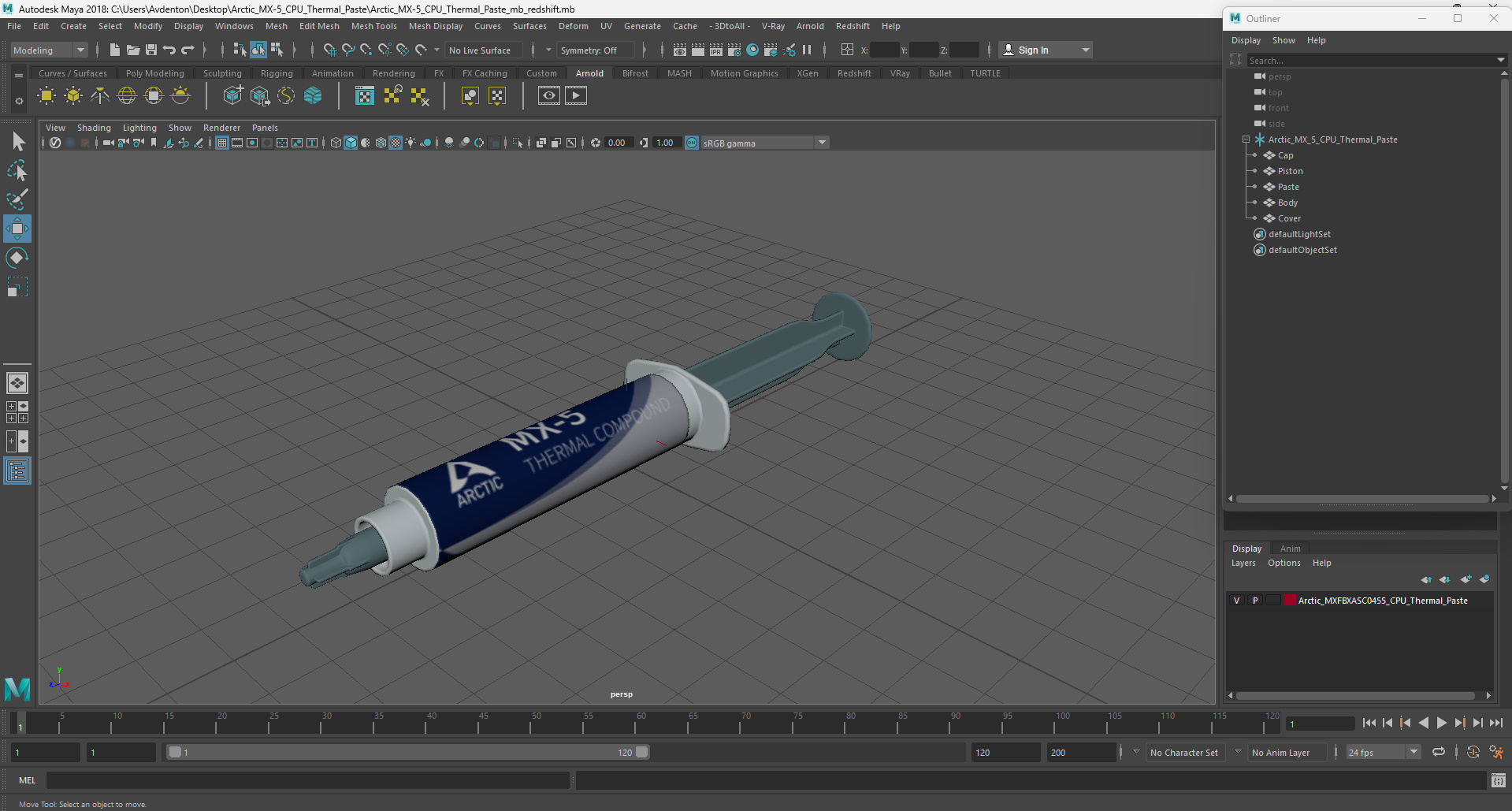
Task: Switch to the Rendering shelf tab
Action: [x=393, y=73]
